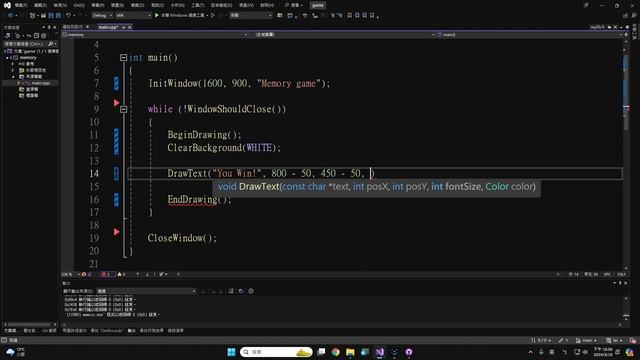Click the CRLF line ending indicator

[621, 274]
